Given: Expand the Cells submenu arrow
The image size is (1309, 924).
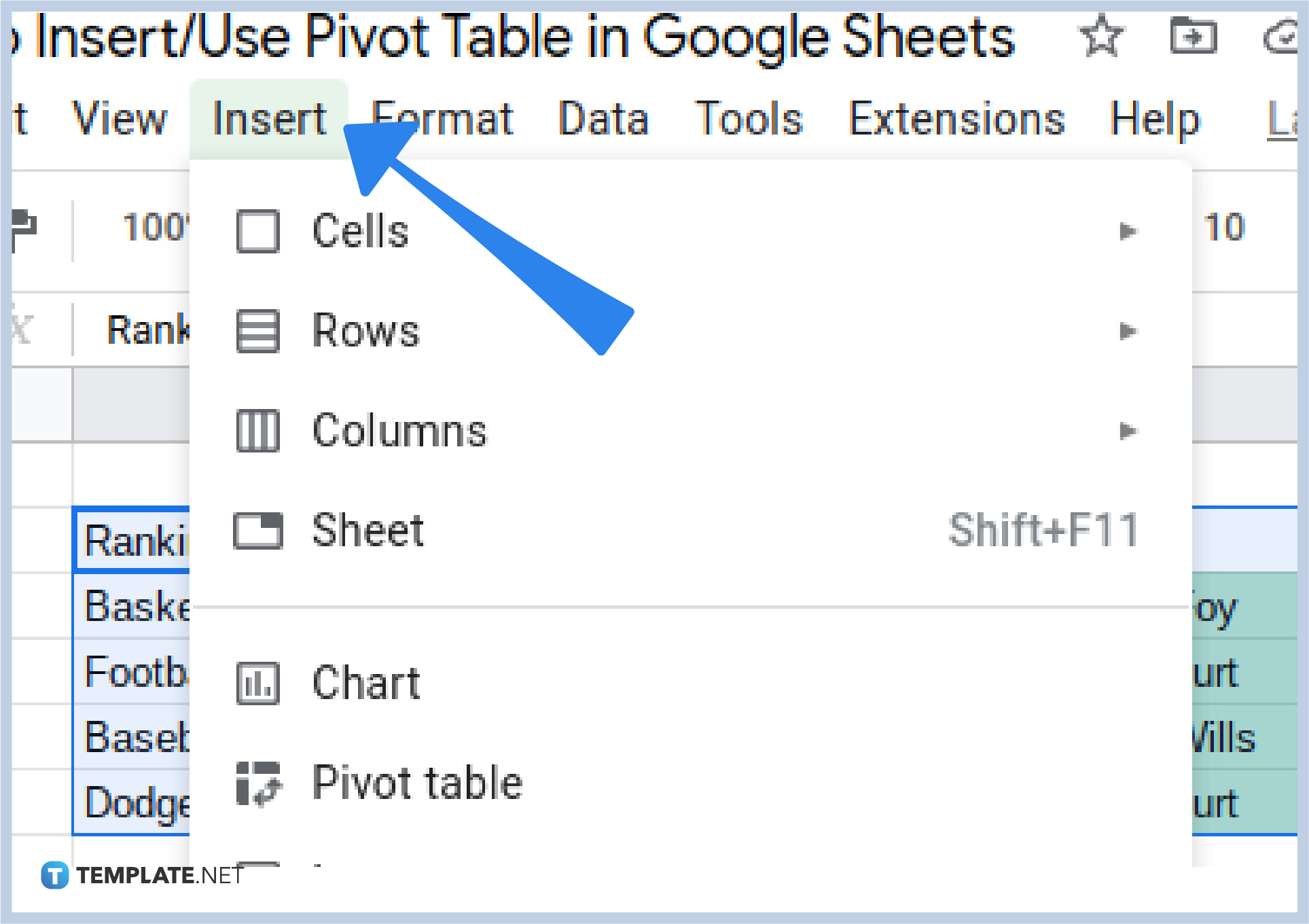Looking at the screenshot, I should (1128, 231).
